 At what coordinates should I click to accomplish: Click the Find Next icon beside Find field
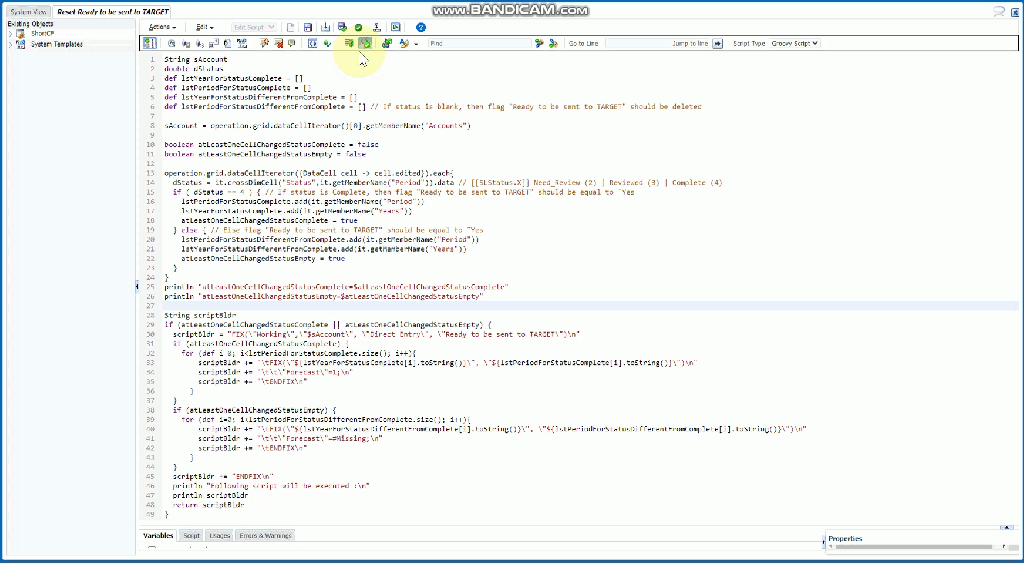click(539, 44)
